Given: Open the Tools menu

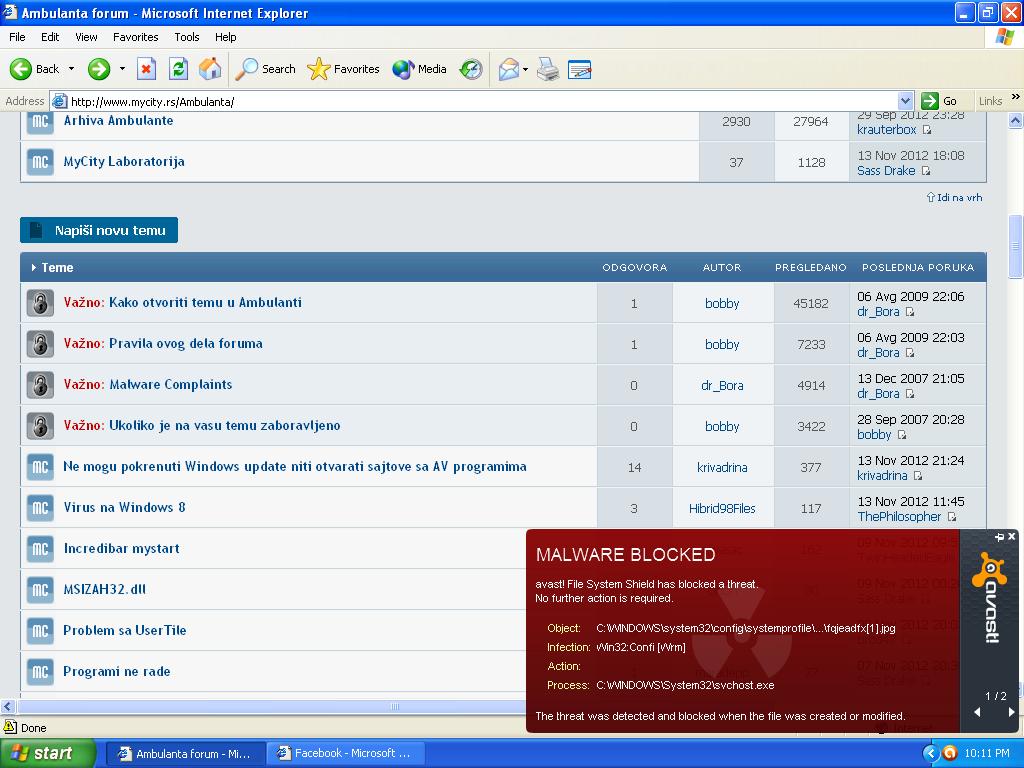Looking at the screenshot, I should [187, 37].
